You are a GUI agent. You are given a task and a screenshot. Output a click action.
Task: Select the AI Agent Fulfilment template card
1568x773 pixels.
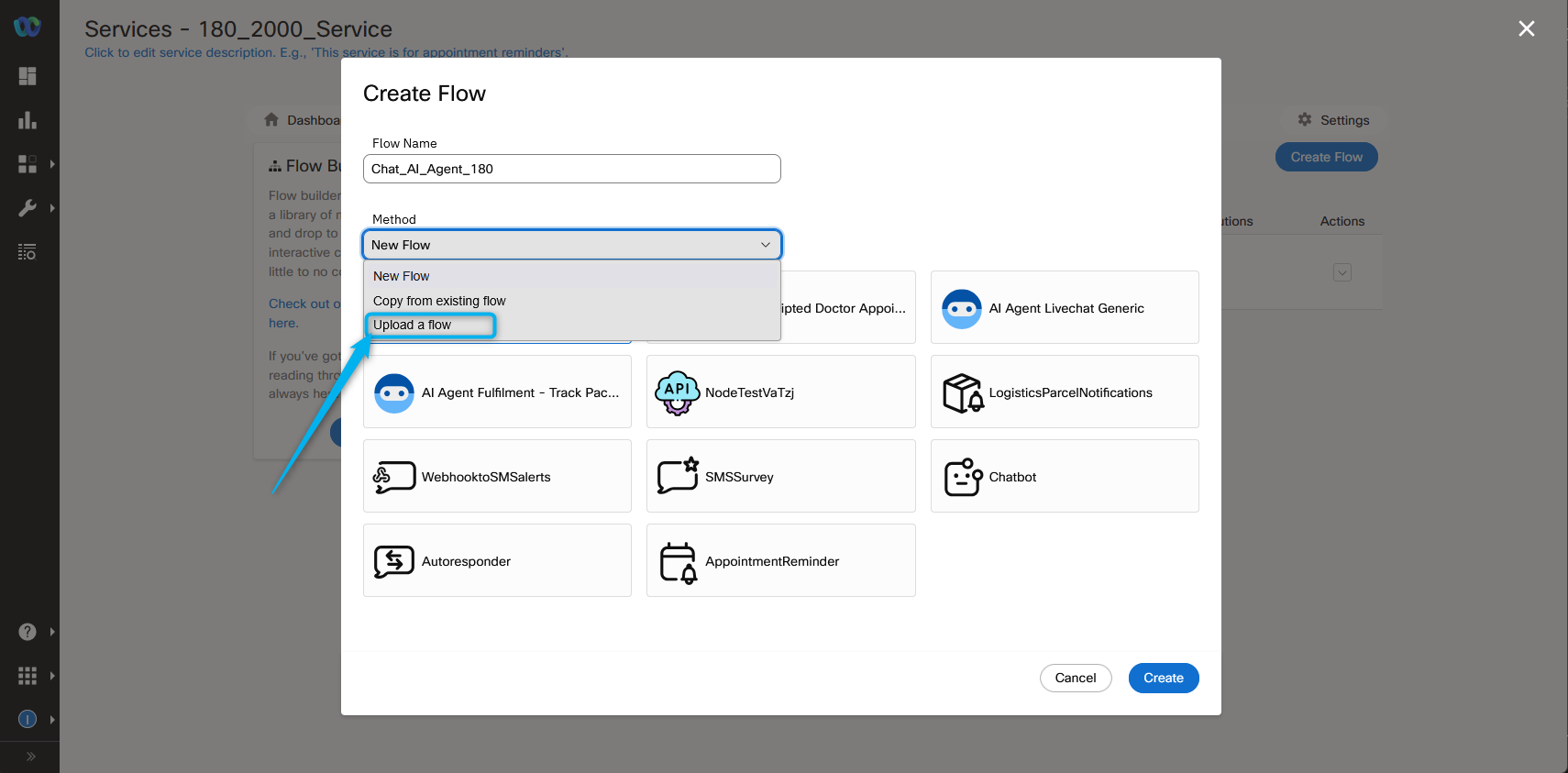click(x=497, y=392)
